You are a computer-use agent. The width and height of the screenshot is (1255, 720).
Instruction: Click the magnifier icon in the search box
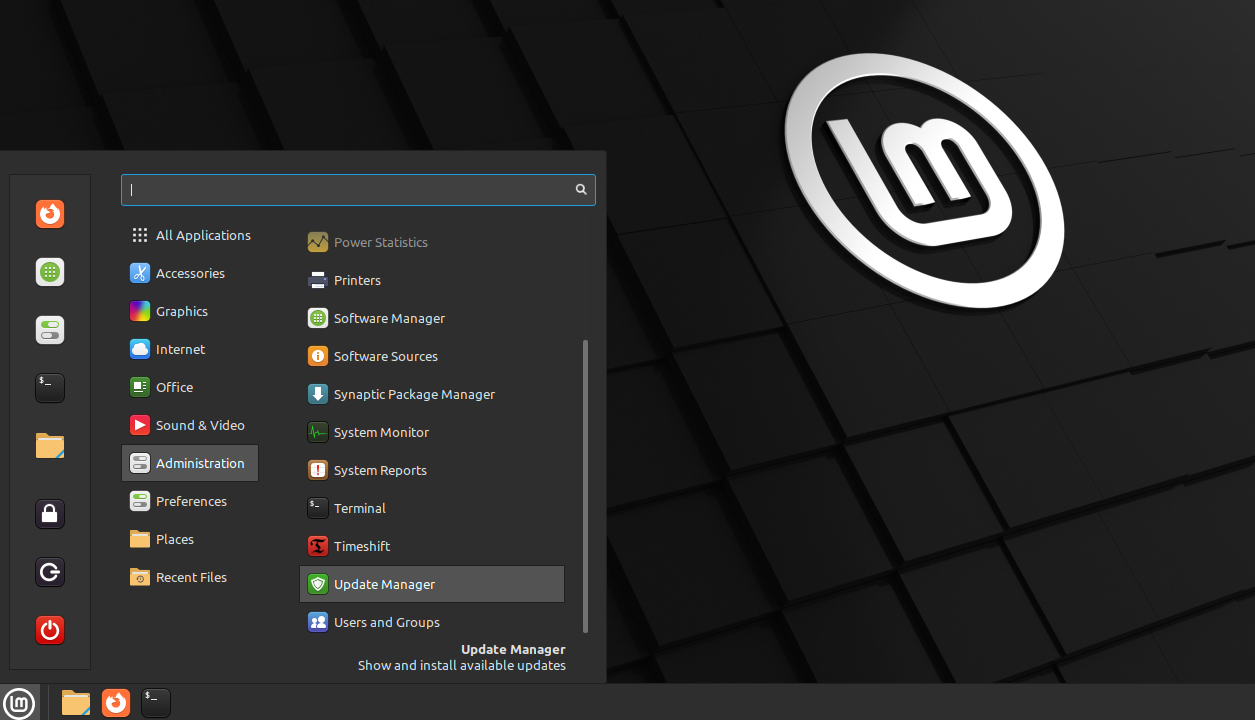pos(581,190)
